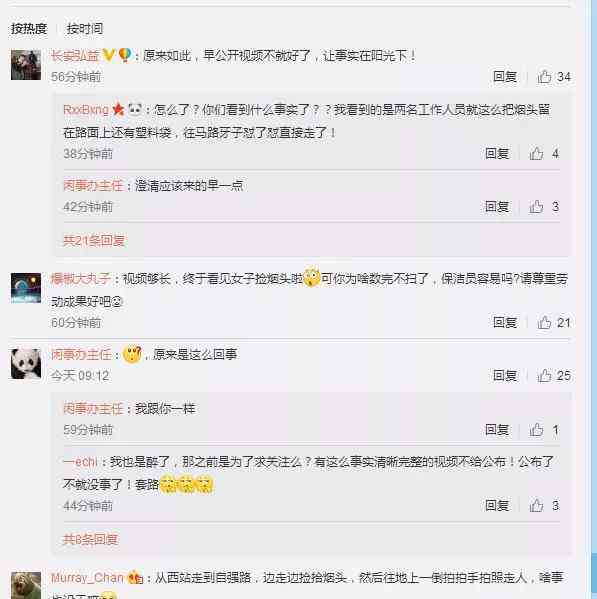Open RxxBxng's profile link
The height and width of the screenshot is (599, 597).
(86, 110)
